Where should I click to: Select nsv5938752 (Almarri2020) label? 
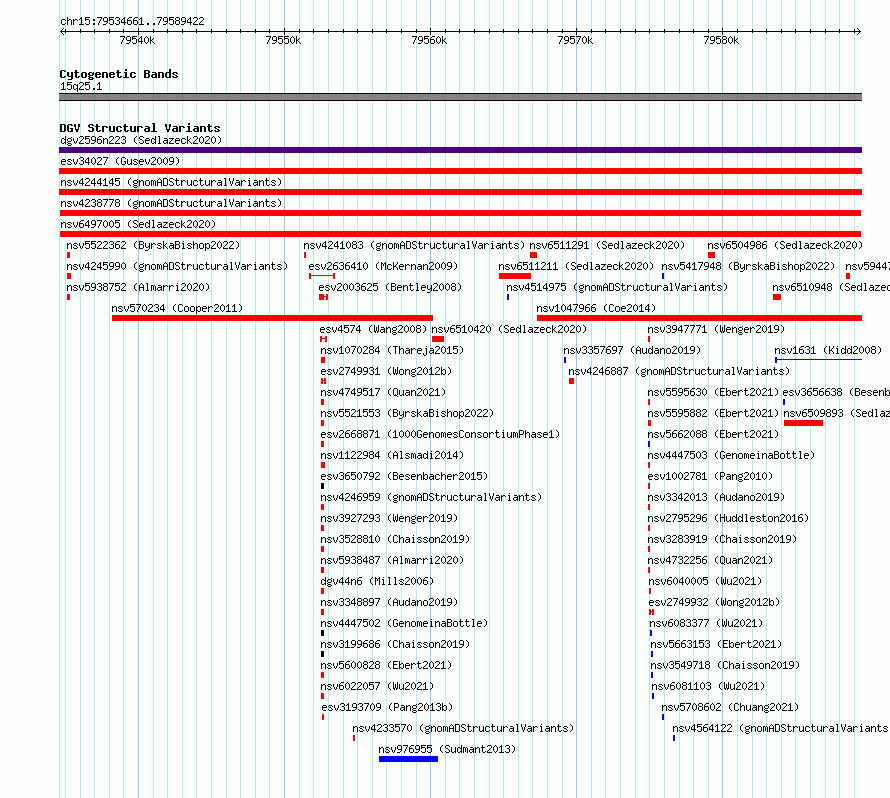(138, 287)
